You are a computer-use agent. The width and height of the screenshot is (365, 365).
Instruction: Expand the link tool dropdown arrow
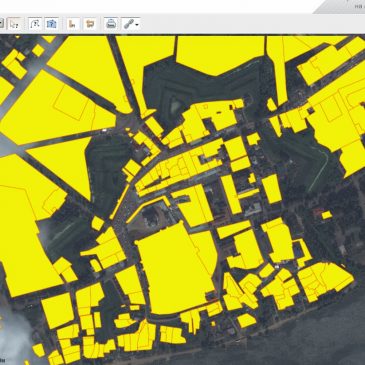tap(137, 25)
